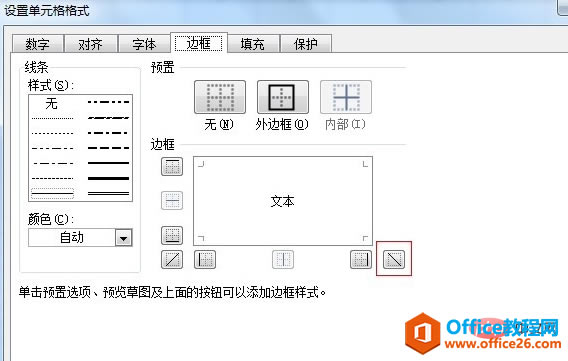Select the thin solid line style

click(53, 194)
